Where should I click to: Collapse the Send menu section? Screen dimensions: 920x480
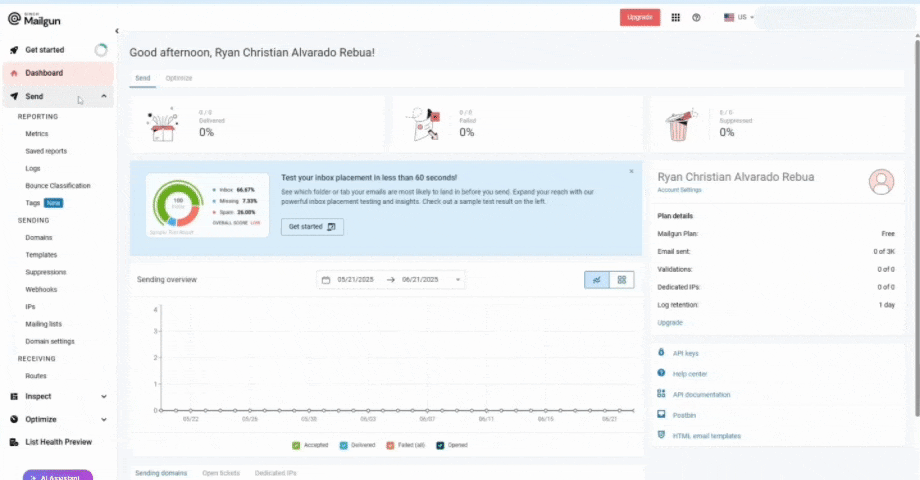tap(104, 96)
